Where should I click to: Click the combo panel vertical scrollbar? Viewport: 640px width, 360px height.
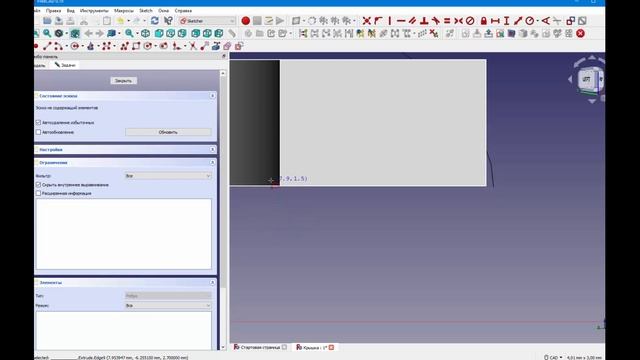223,210
